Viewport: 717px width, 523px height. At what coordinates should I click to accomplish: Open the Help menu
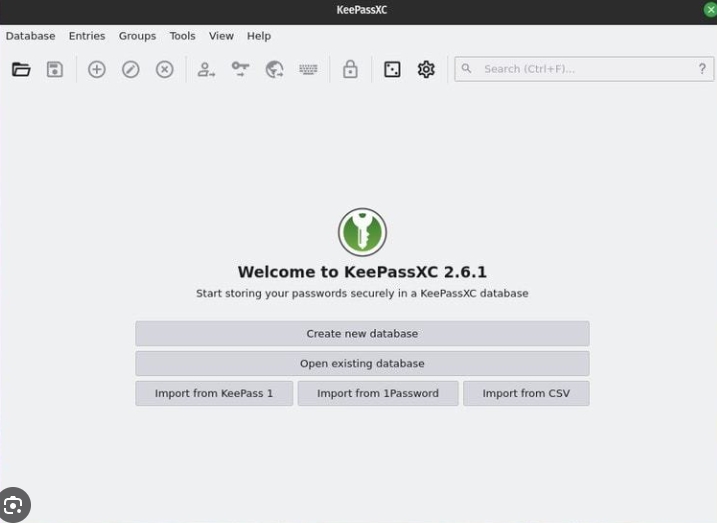click(259, 36)
